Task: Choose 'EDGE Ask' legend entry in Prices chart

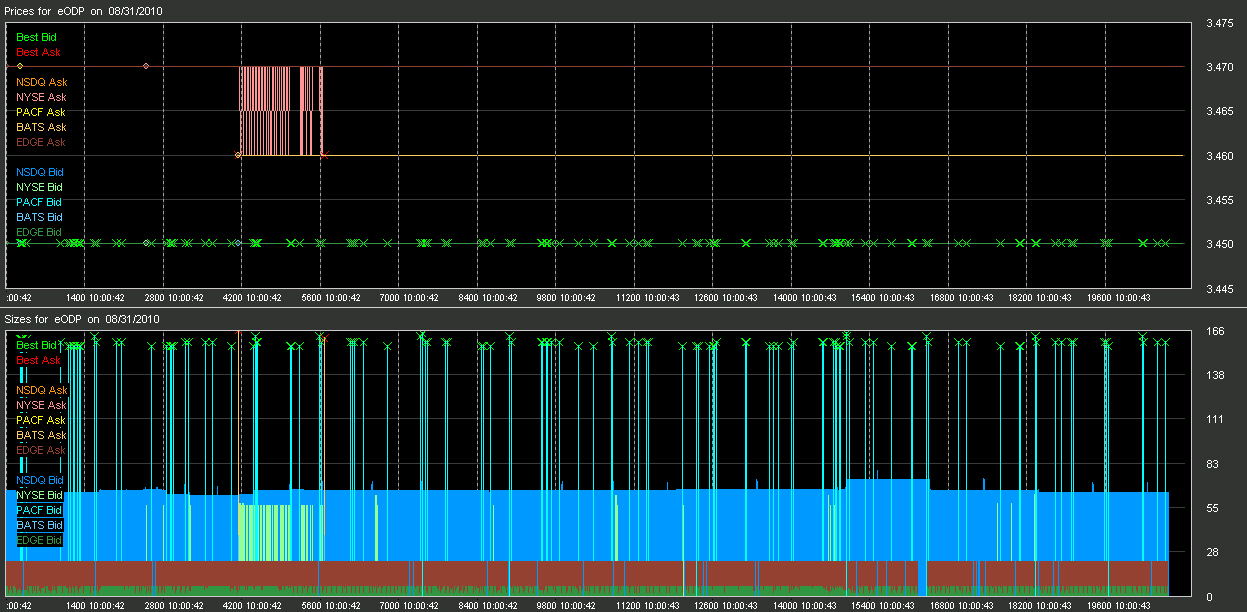Action: [41, 142]
